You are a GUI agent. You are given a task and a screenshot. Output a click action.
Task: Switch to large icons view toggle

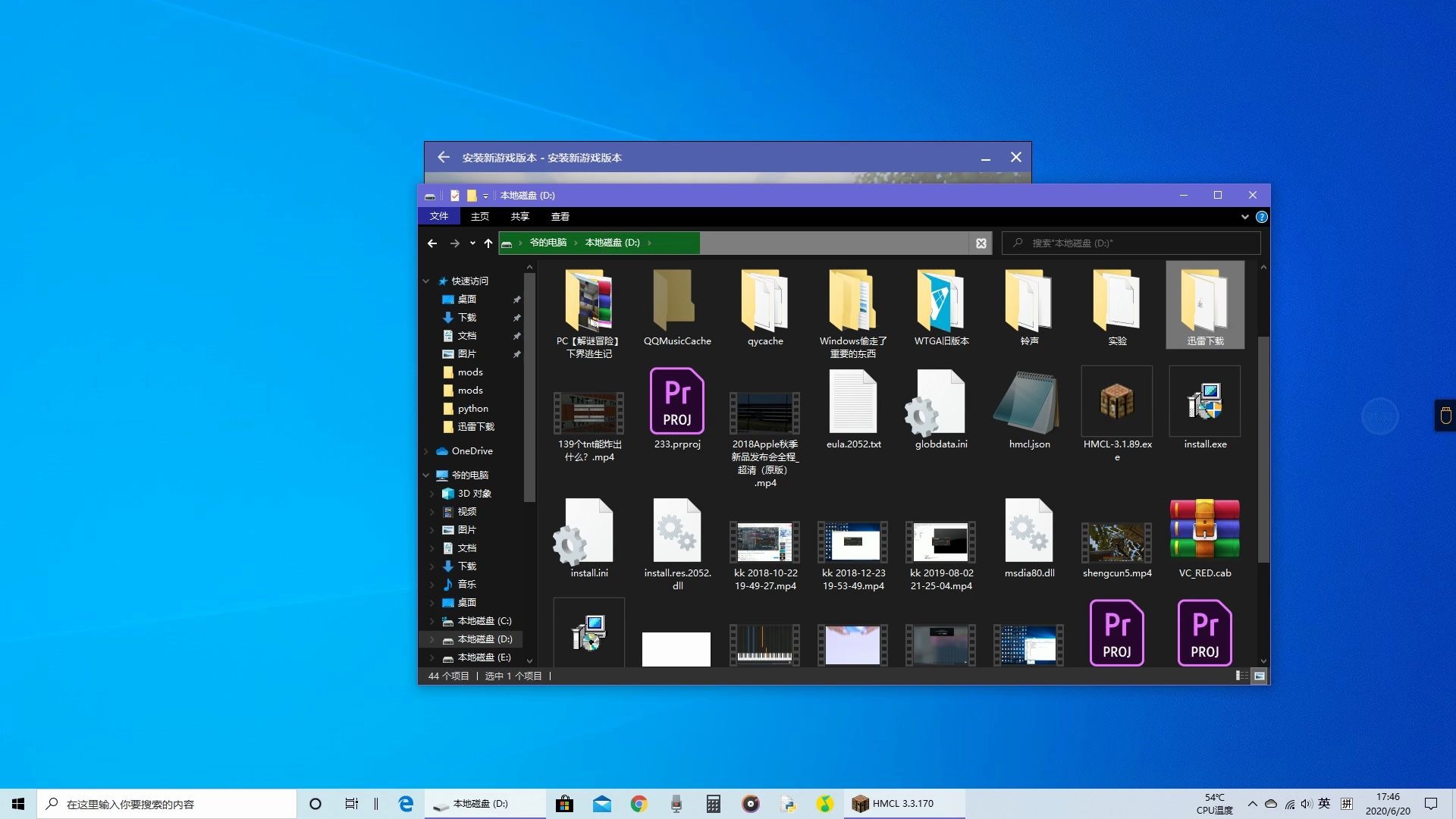pos(1260,676)
